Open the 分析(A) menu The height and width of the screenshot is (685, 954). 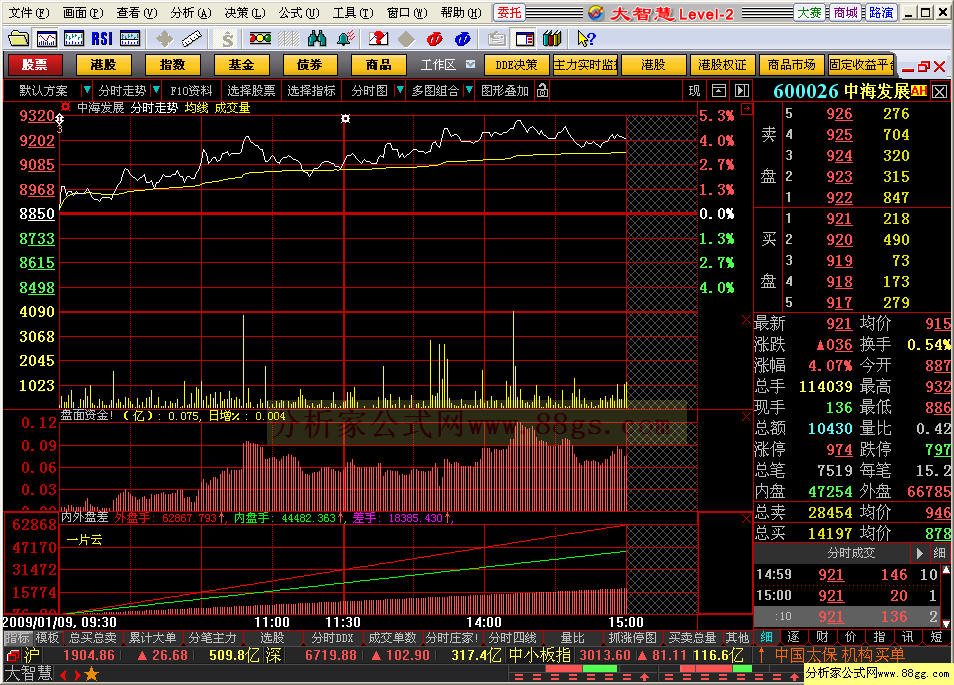[x=190, y=12]
